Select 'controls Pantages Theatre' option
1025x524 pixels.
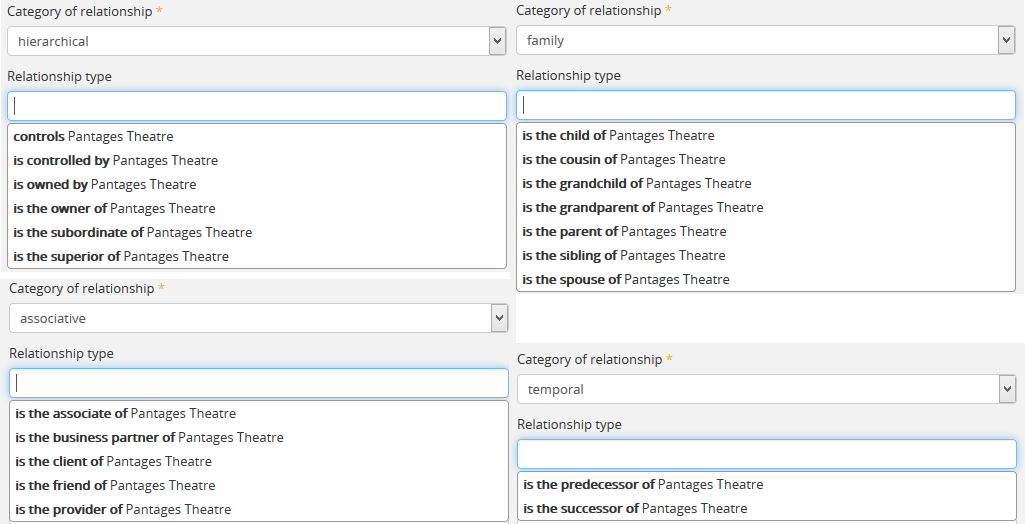(93, 137)
